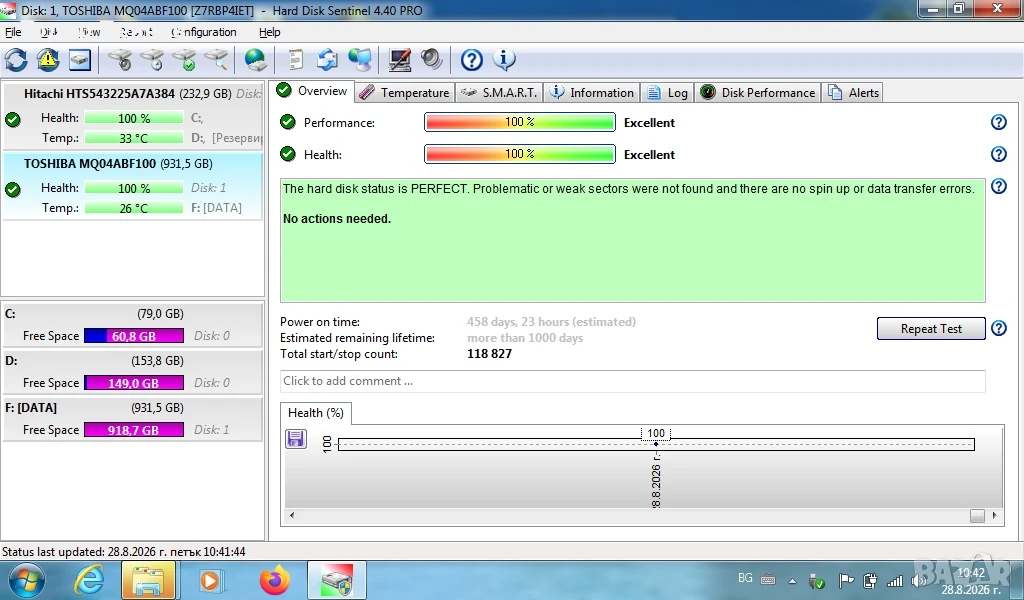Screen dimensions: 1024x600
Task: Click the refresh icon with yellow warning sign
Action: click(x=48, y=60)
